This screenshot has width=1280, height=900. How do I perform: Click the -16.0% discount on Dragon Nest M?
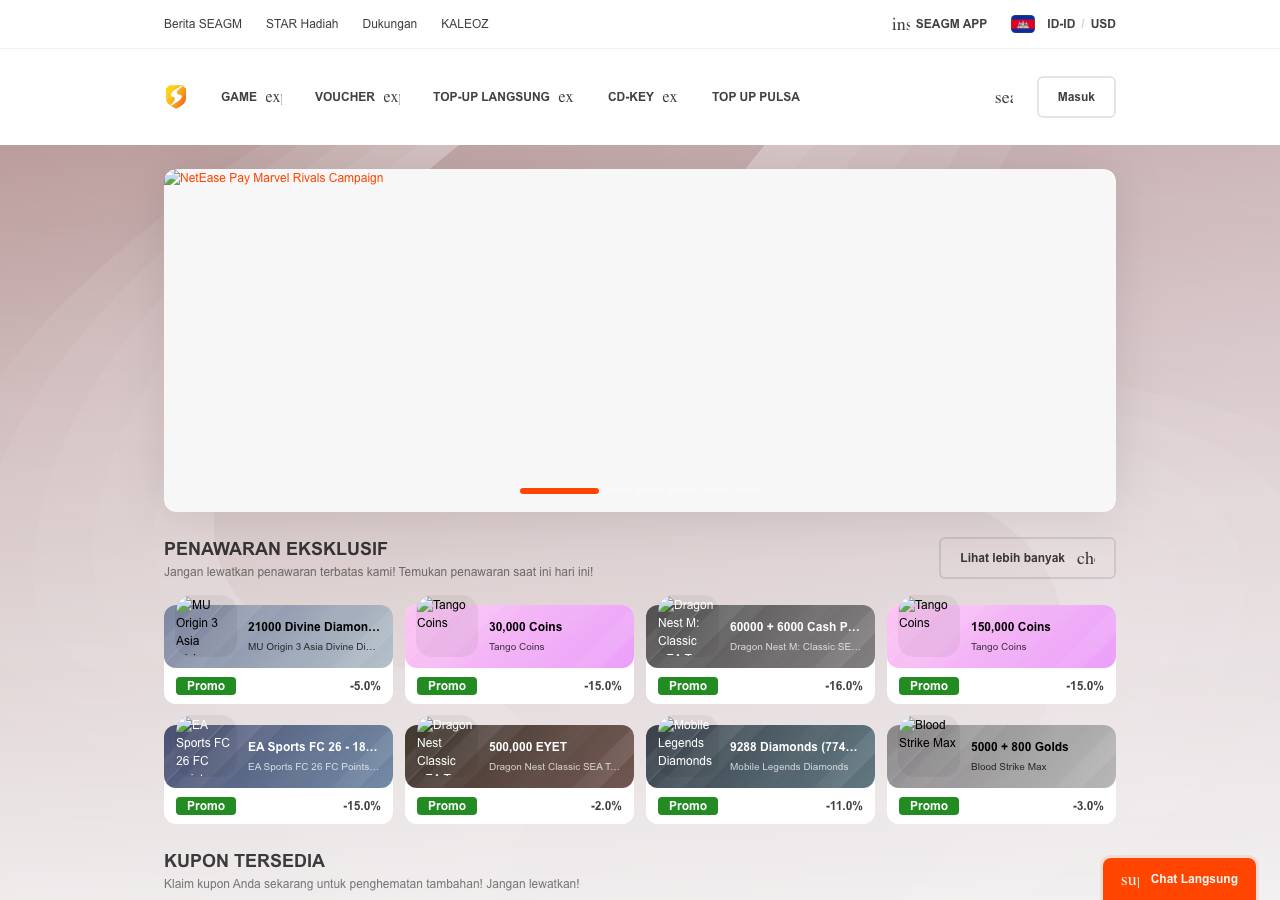[844, 686]
